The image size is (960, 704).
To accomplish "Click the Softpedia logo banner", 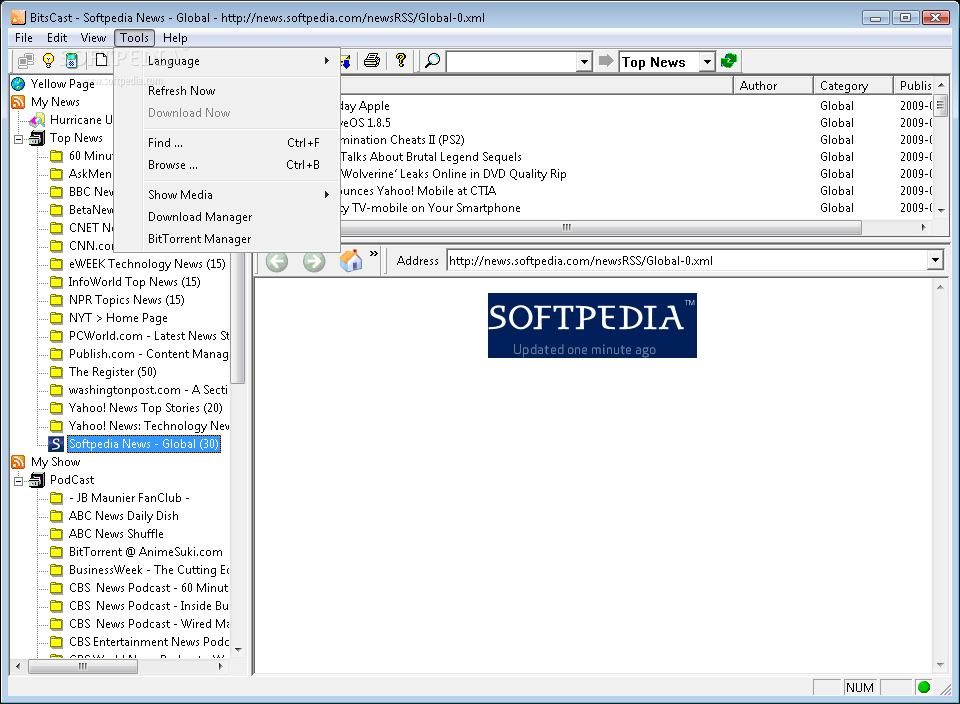I will [x=592, y=325].
